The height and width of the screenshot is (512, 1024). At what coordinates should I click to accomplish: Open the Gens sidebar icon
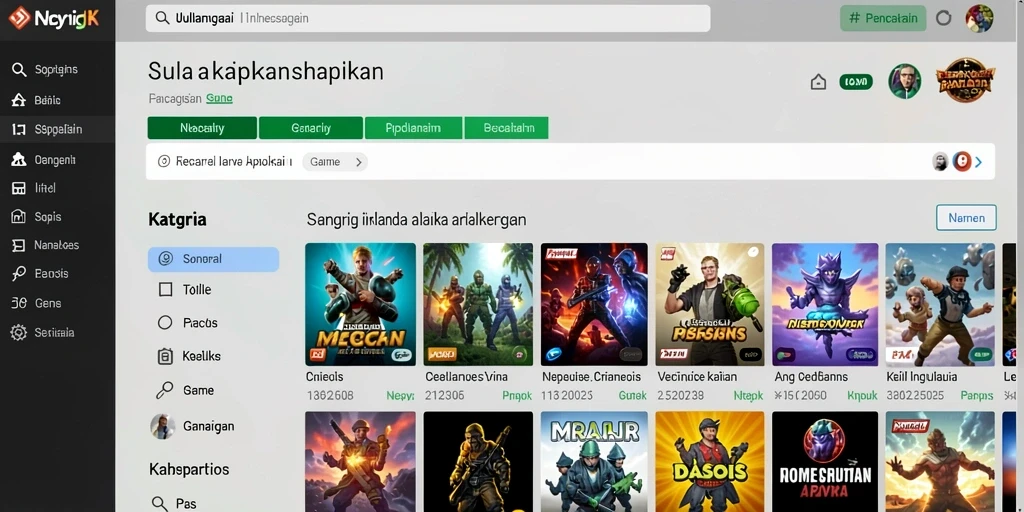tap(19, 303)
